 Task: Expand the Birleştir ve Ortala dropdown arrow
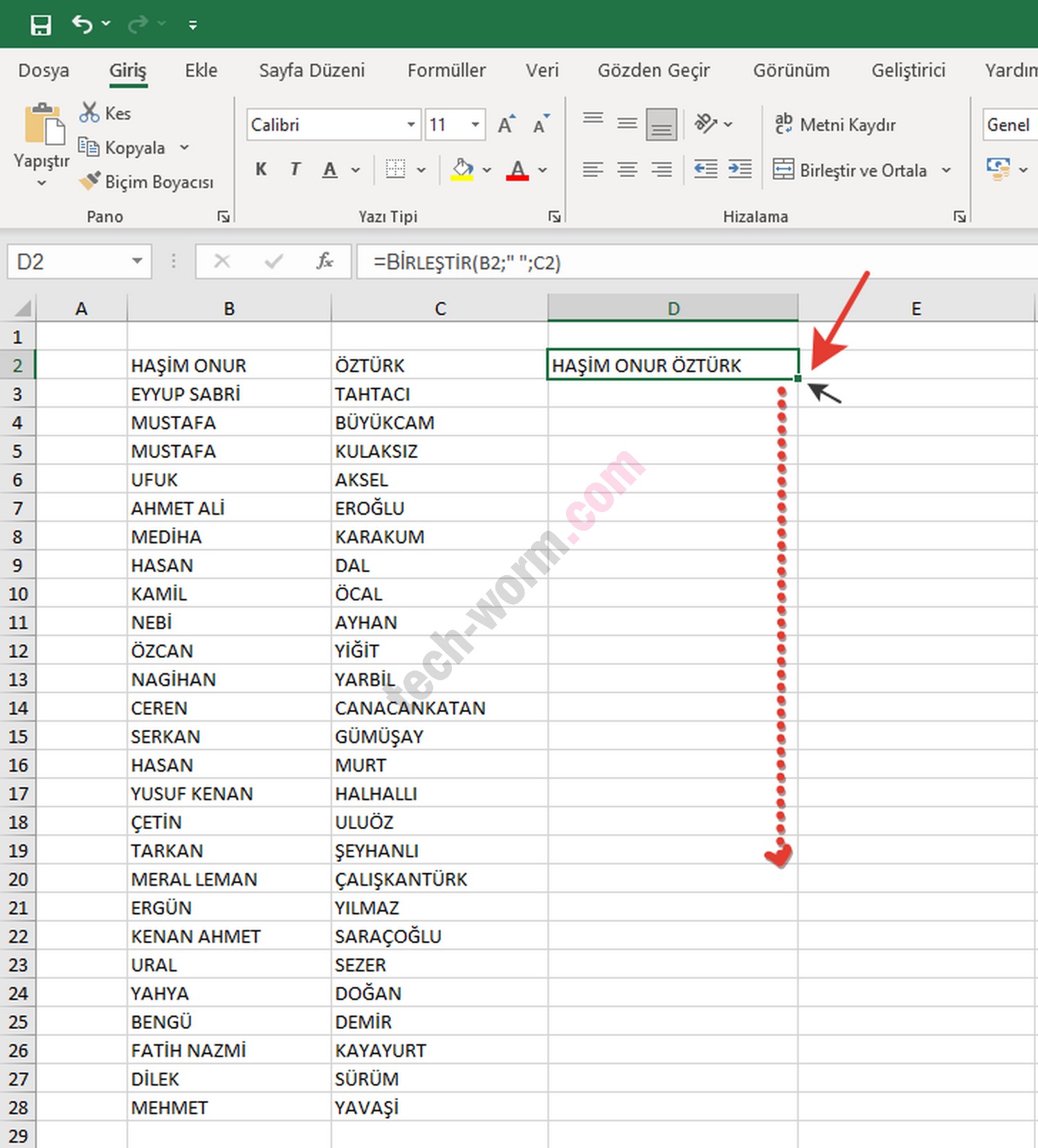click(947, 170)
